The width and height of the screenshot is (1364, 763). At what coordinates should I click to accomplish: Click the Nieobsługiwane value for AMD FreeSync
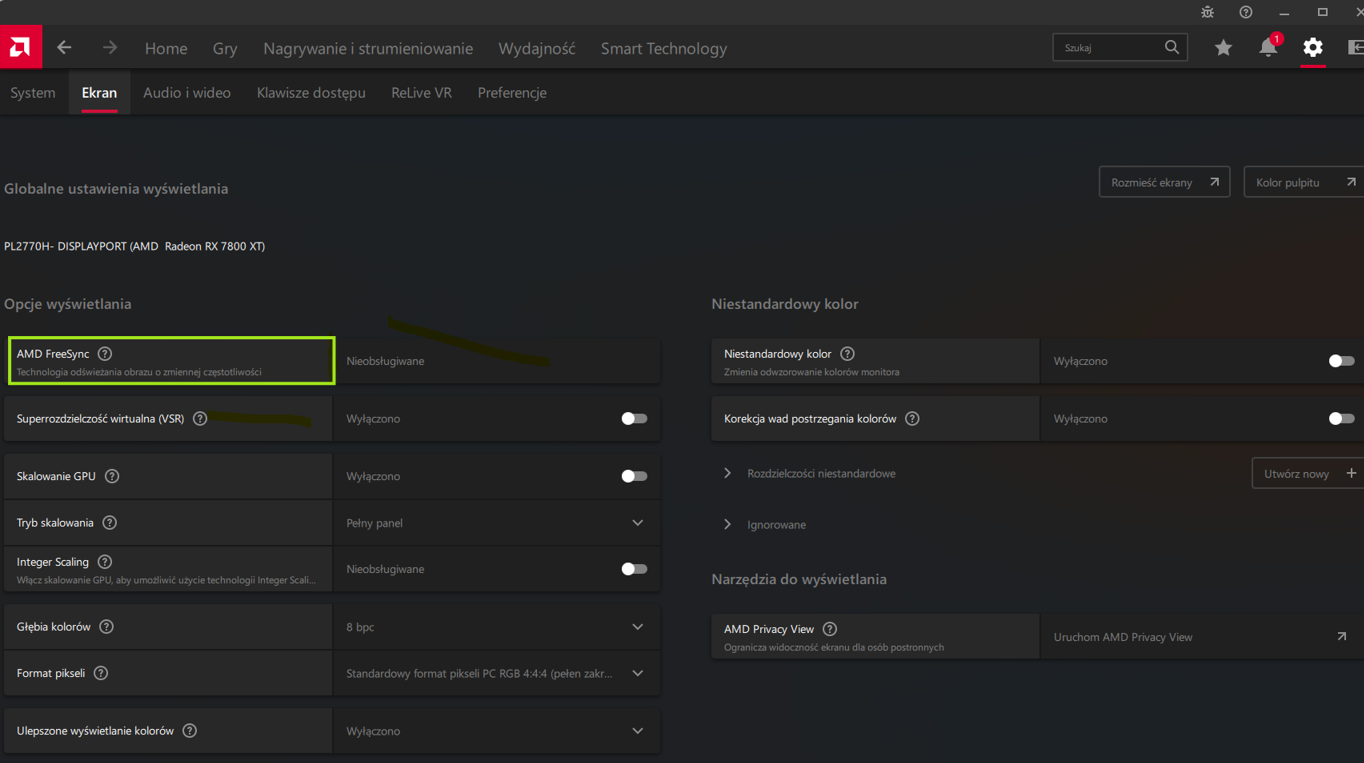tap(385, 361)
